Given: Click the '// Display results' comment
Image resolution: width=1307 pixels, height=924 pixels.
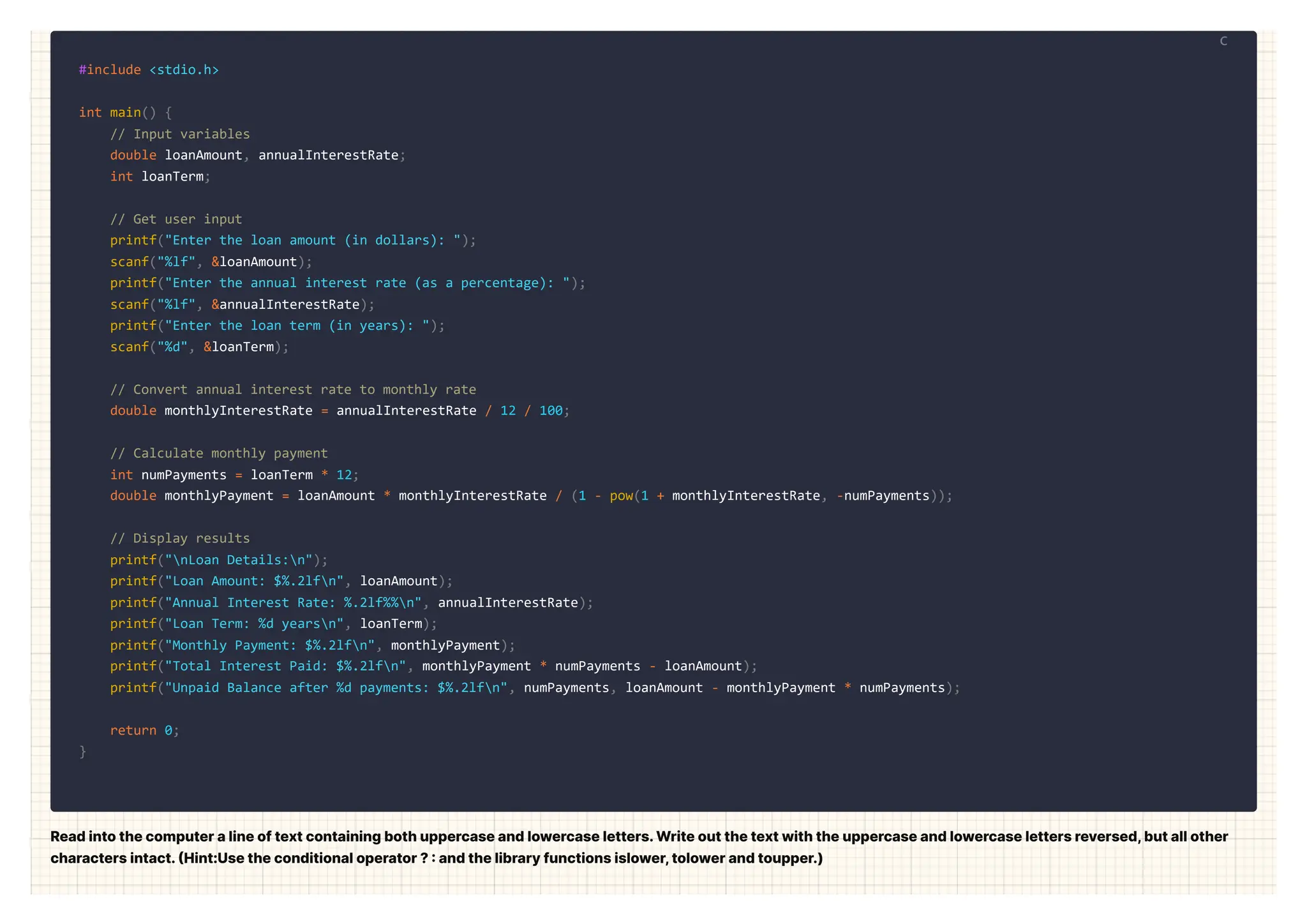Looking at the screenshot, I should point(180,538).
